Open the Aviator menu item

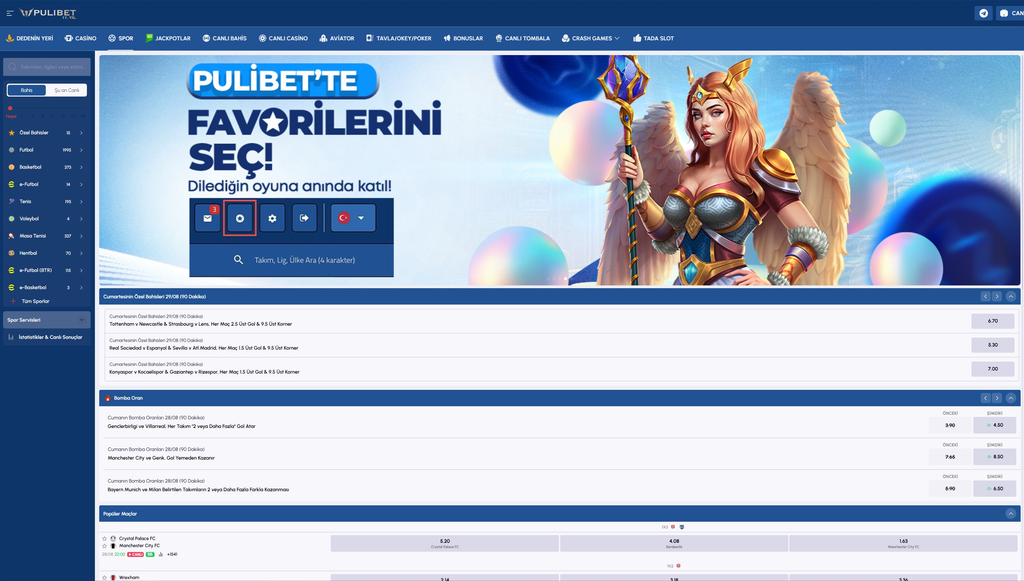[x=337, y=39]
